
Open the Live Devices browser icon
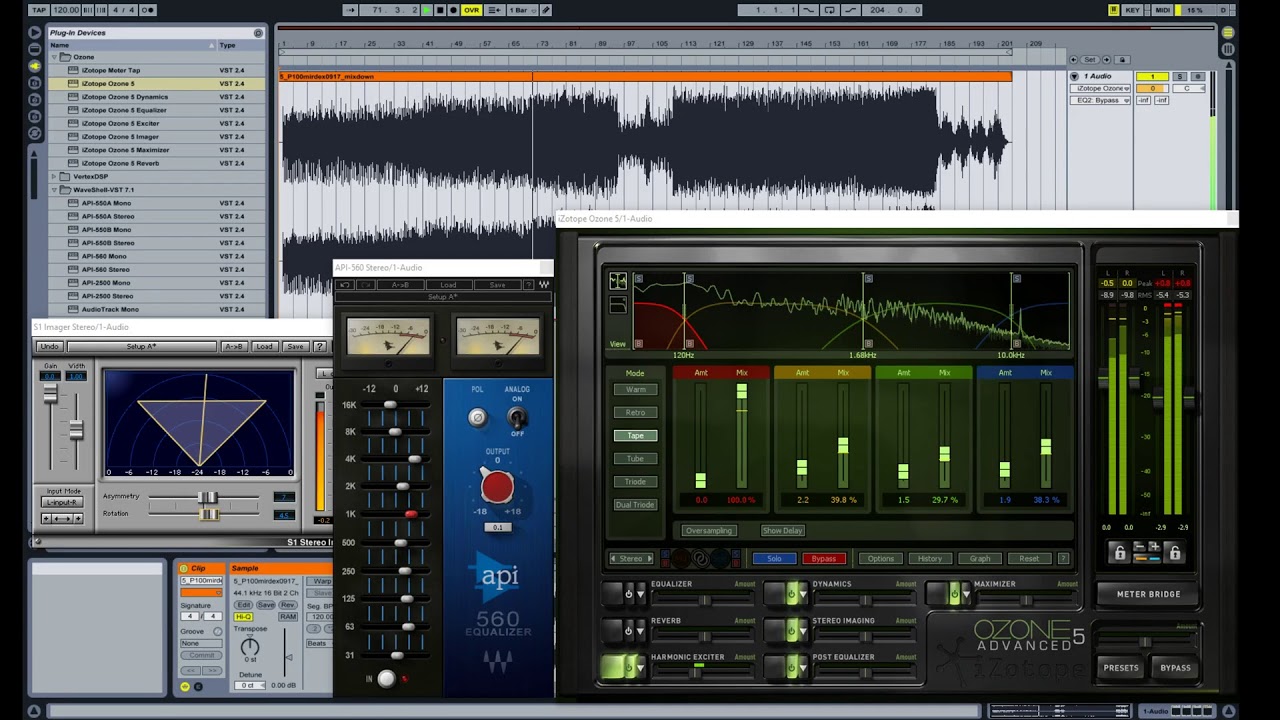pos(35,50)
